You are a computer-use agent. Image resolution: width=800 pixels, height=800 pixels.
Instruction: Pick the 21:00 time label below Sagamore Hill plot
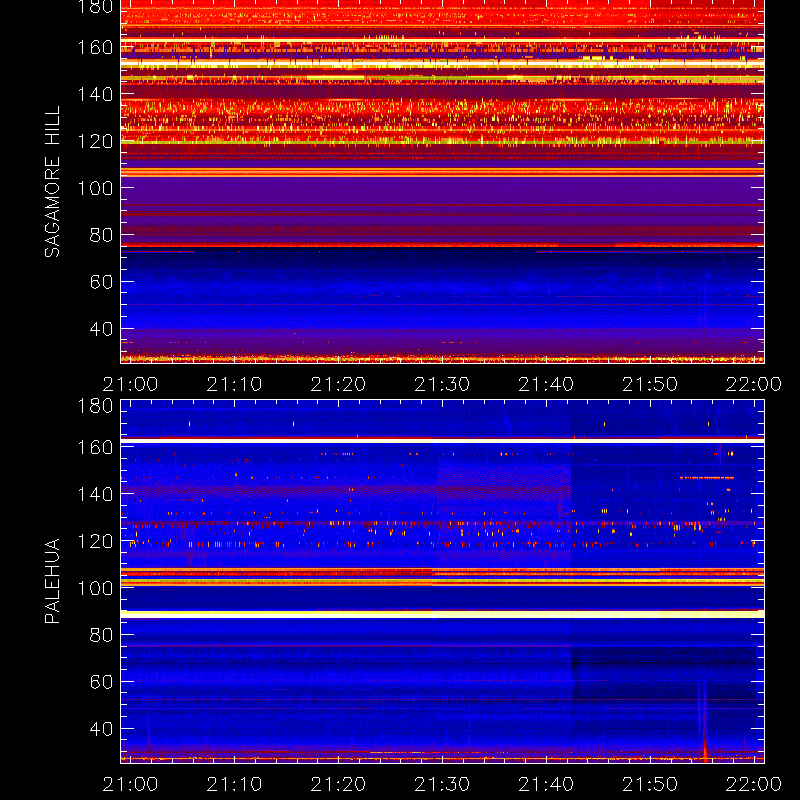[x=130, y=384]
